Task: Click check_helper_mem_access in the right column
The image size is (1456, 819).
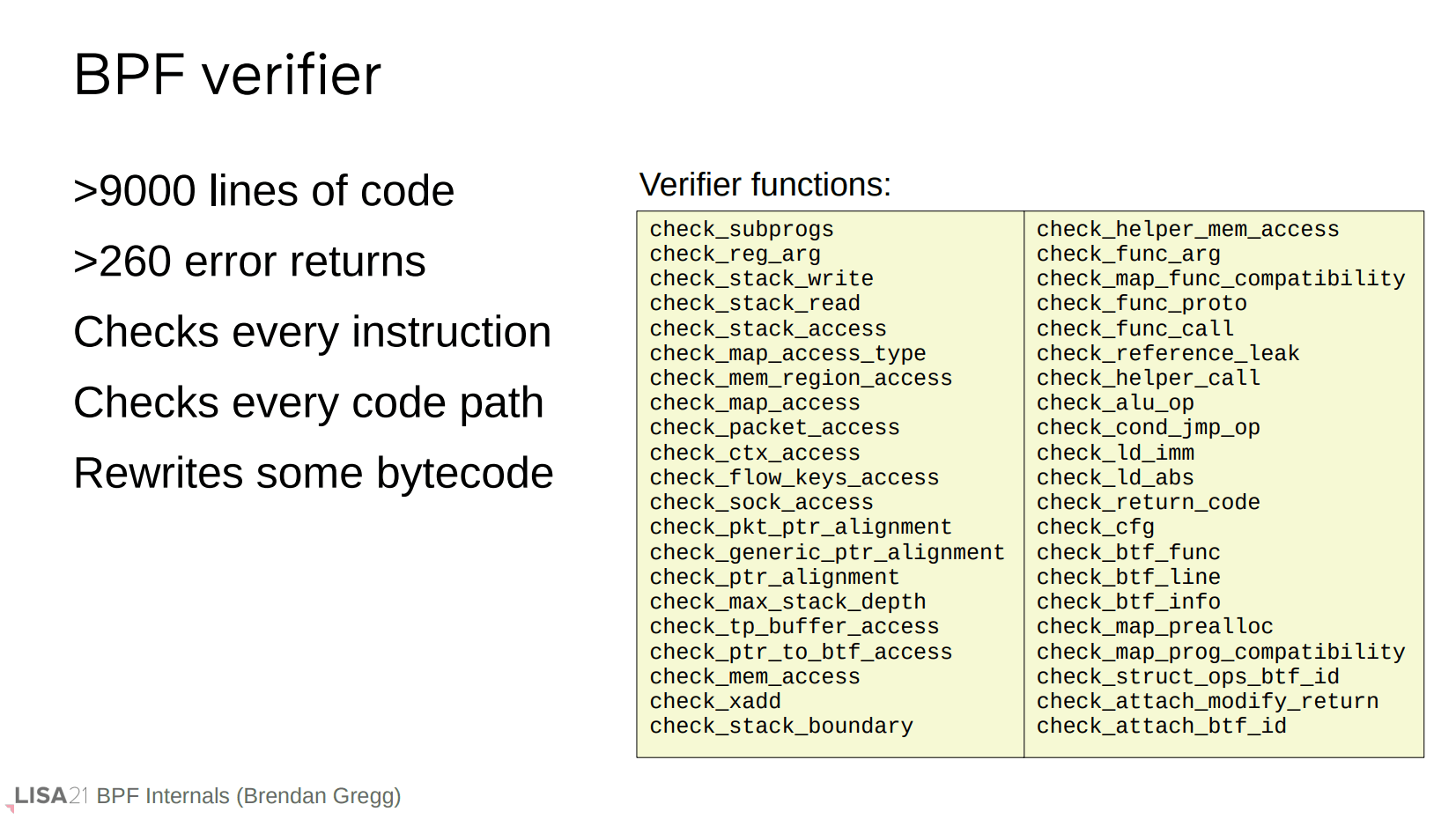Action: point(1187,229)
